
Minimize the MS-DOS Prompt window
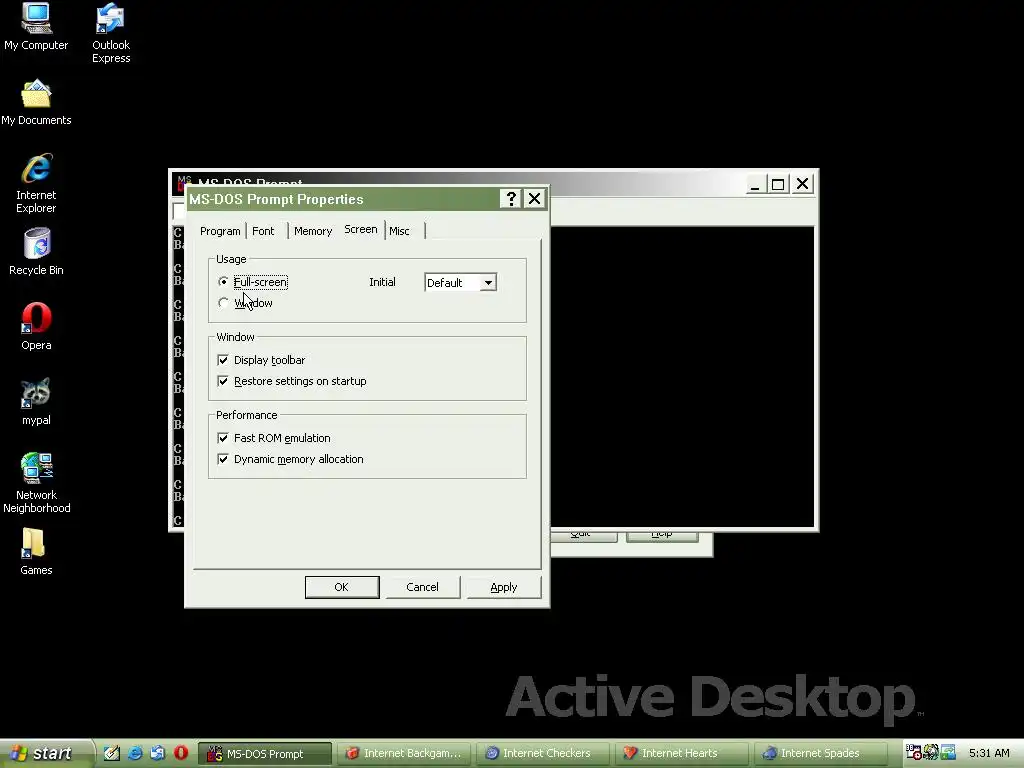(755, 184)
